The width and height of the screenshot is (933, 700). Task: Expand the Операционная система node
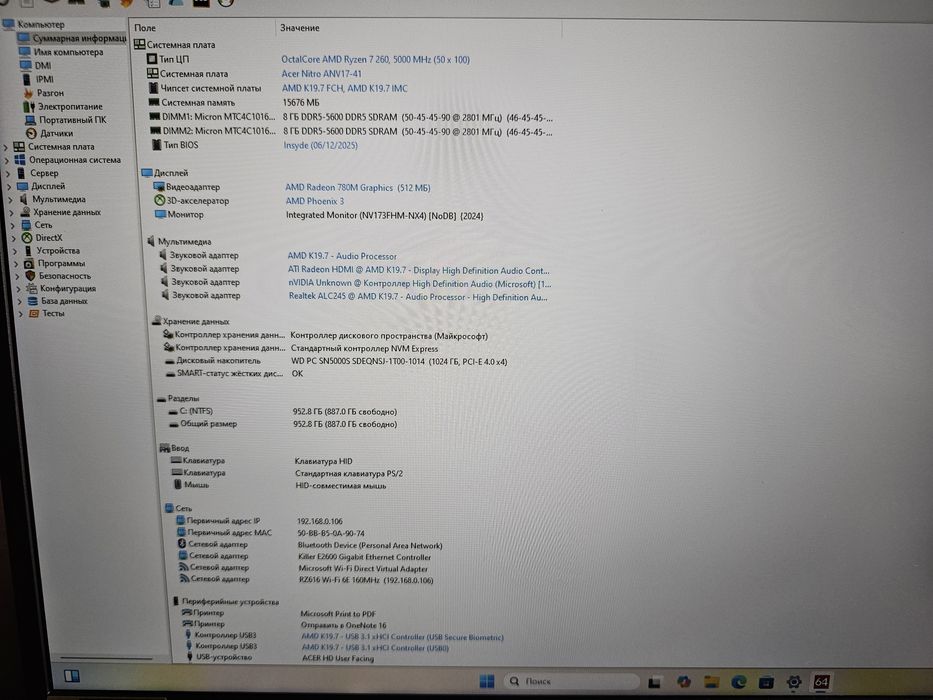(x=7, y=160)
